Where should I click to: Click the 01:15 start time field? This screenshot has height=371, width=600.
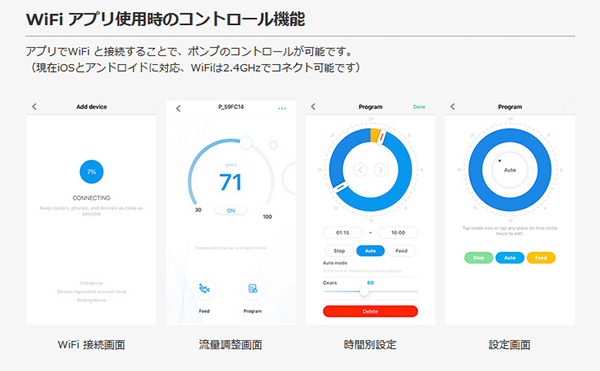click(x=343, y=233)
